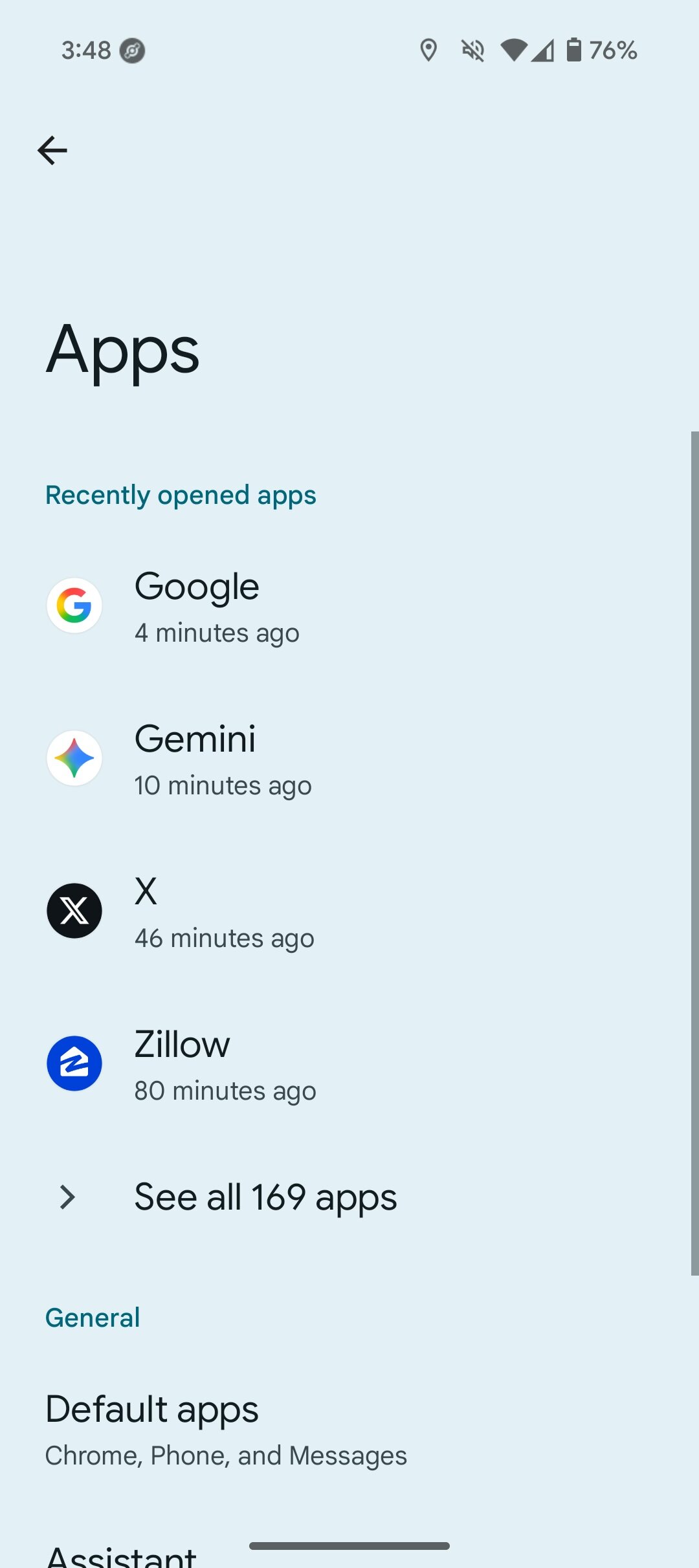Tap the battery status icon

point(573,50)
